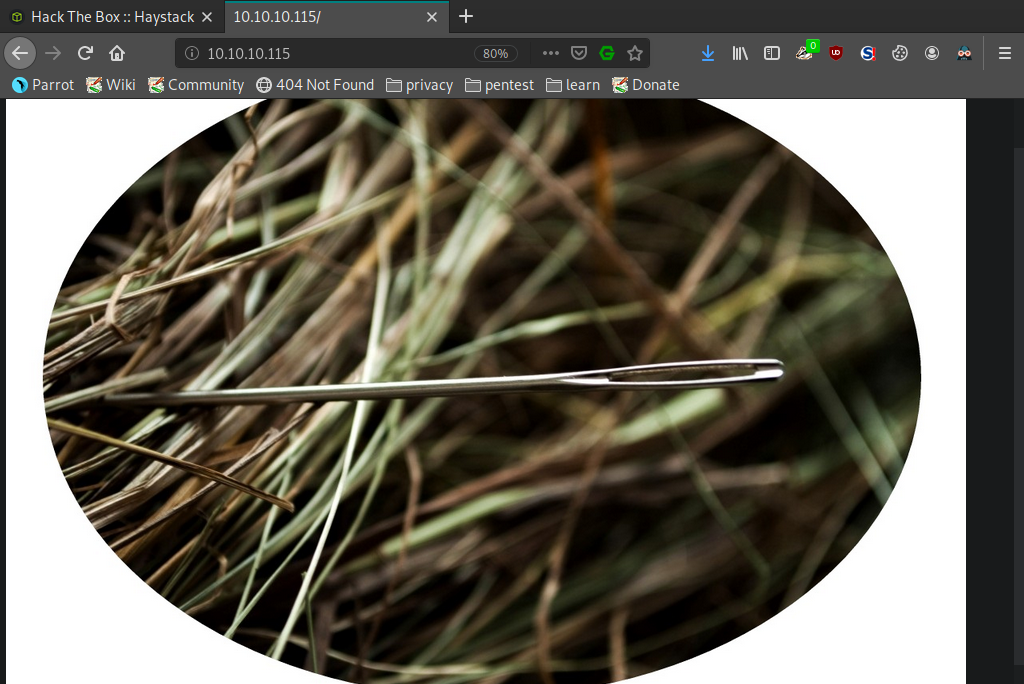Viewport: 1024px width, 684px height.
Task: Open the Firefox account avatar icon
Action: coord(932,54)
